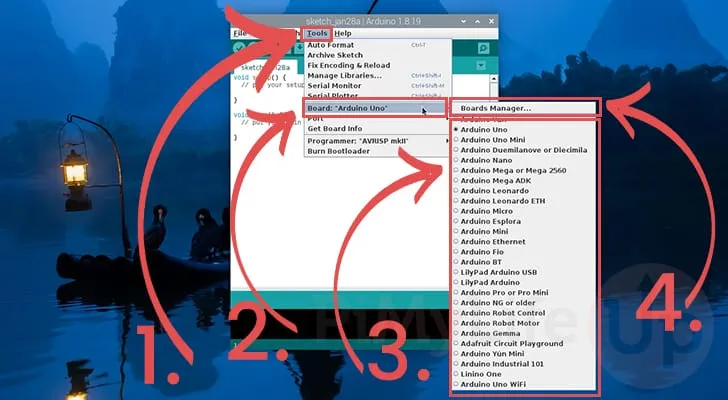The height and width of the screenshot is (400, 728).
Task: Choose Arduino Uno Mini board
Action: click(524, 140)
